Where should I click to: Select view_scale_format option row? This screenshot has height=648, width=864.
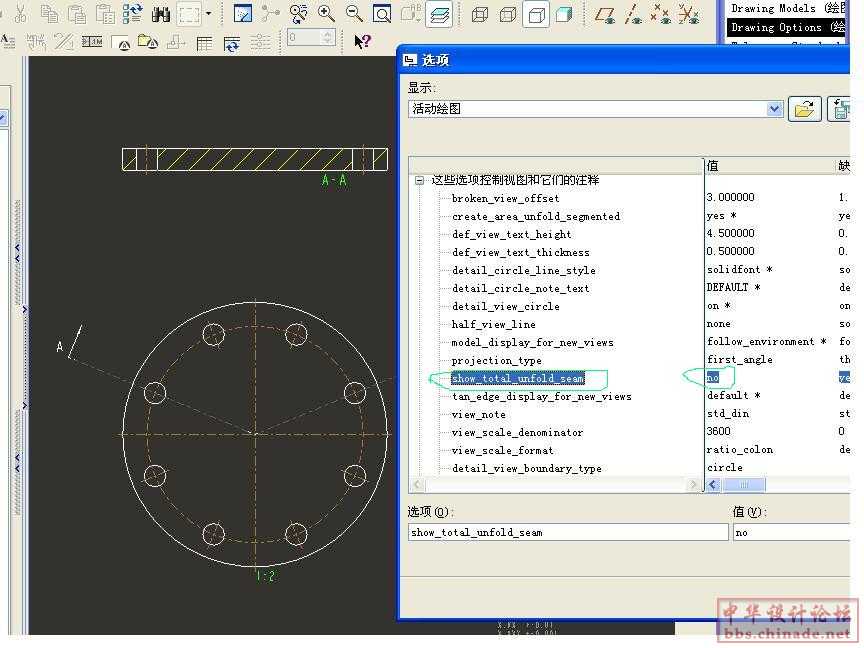pos(502,450)
